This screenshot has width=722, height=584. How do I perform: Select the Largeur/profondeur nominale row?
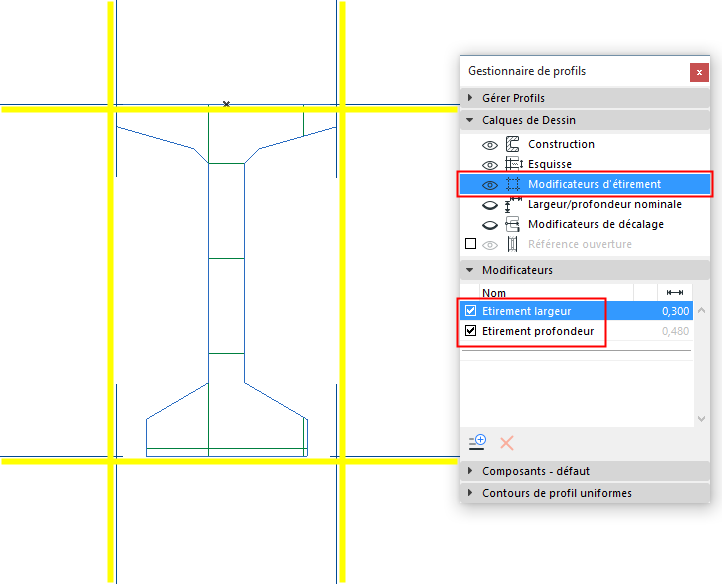pos(585,204)
